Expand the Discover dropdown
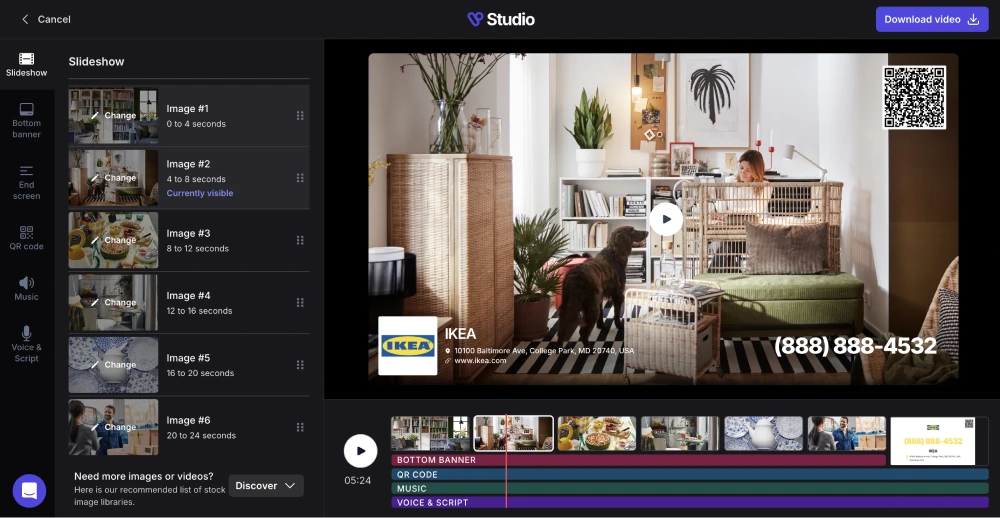Image resolution: width=1000 pixels, height=518 pixels. tap(266, 486)
